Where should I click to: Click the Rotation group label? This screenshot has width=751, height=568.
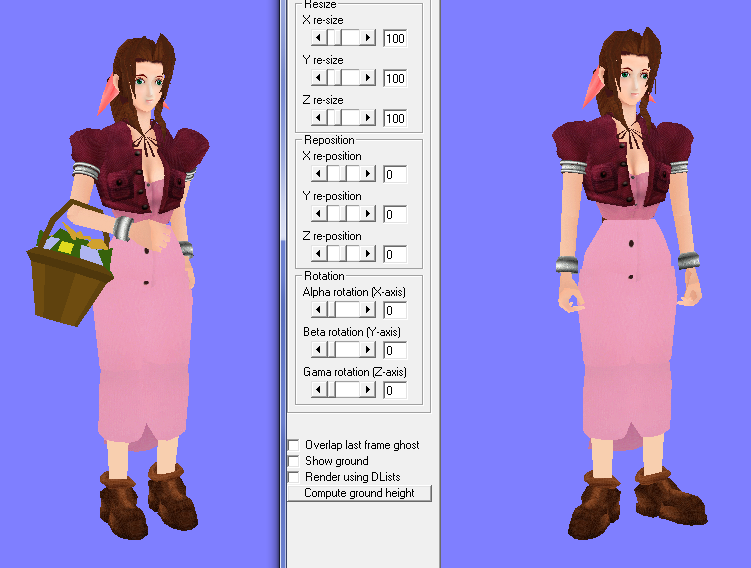tap(324, 276)
